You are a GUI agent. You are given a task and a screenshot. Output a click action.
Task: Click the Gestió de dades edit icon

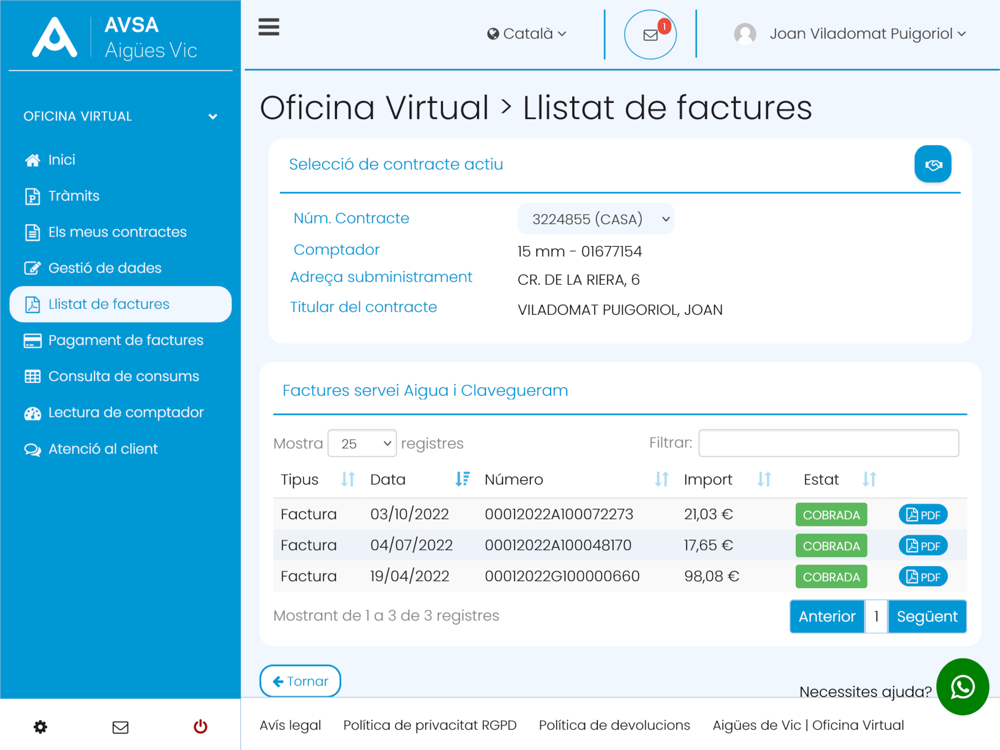pos(33,268)
